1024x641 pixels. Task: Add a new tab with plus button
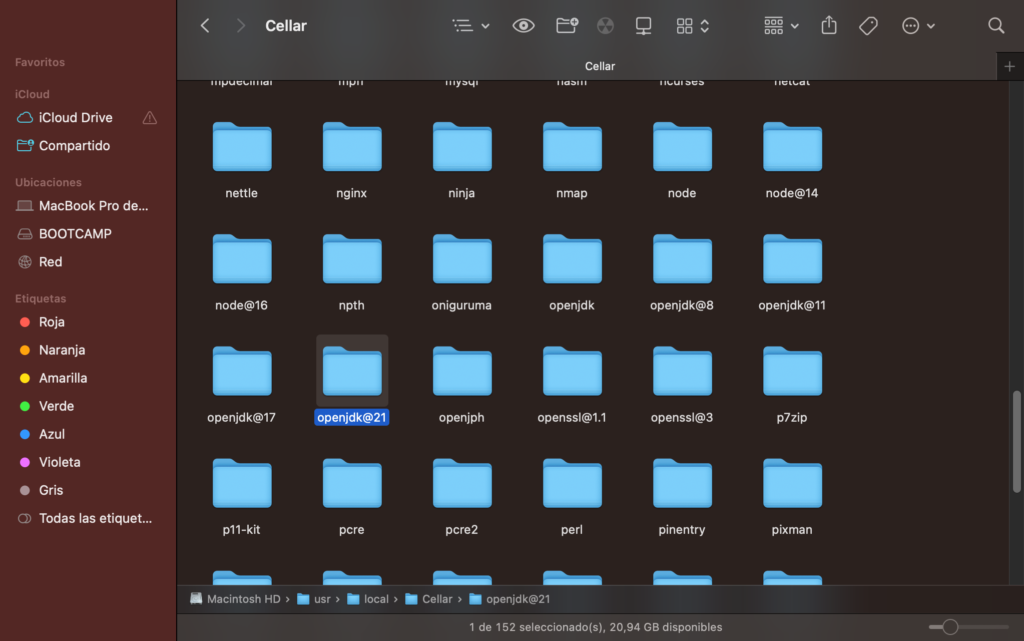pos(1009,66)
